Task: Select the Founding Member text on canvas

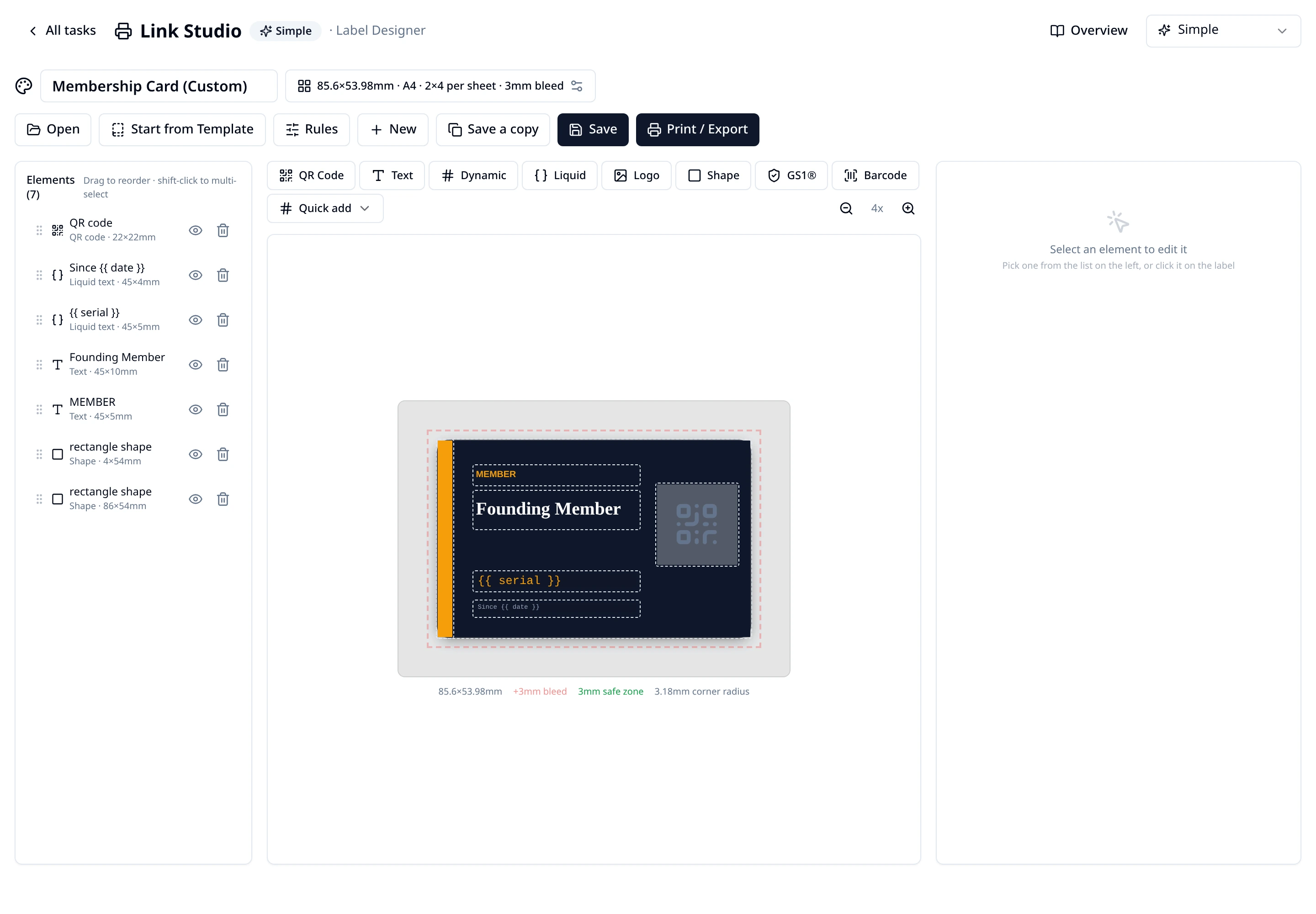Action: (x=556, y=509)
